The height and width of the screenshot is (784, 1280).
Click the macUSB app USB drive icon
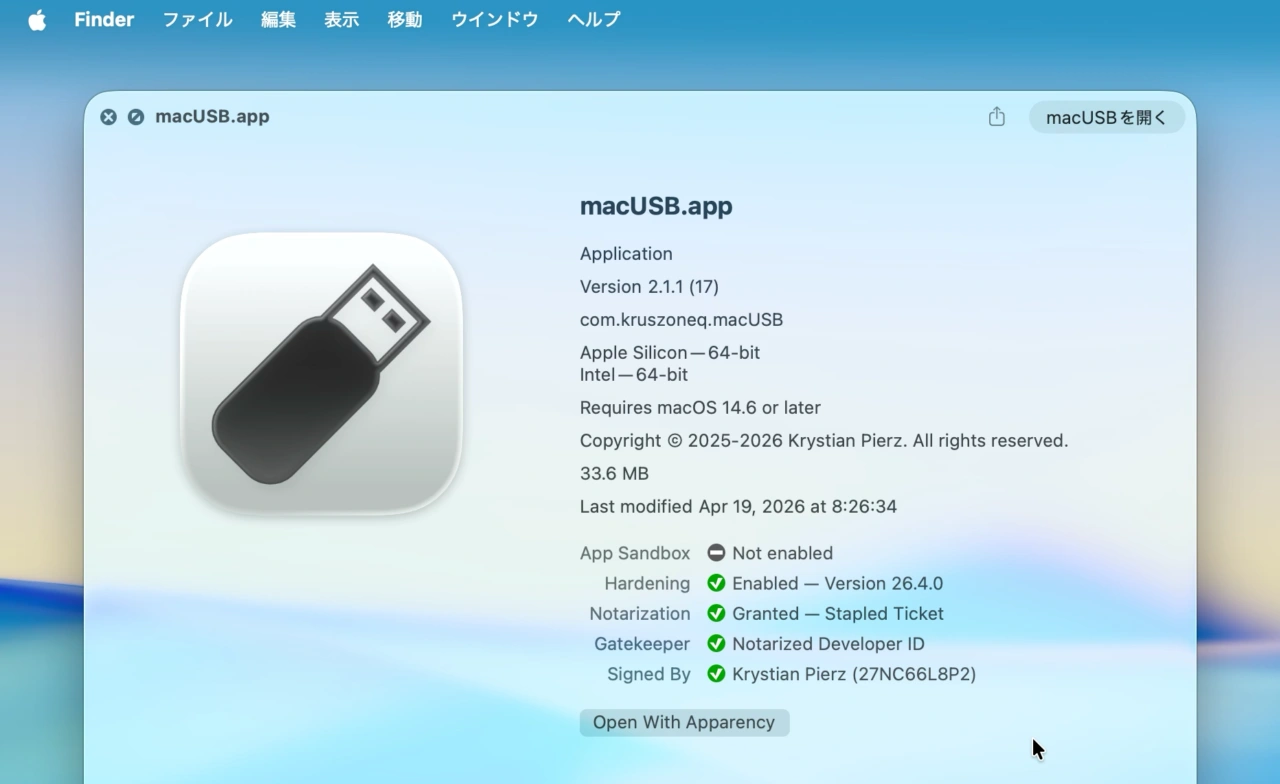pyautogui.click(x=322, y=373)
